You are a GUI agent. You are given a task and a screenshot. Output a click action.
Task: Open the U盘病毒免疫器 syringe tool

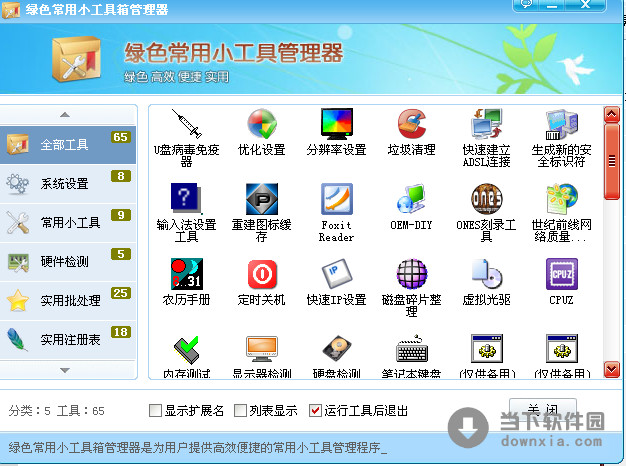tap(186, 137)
